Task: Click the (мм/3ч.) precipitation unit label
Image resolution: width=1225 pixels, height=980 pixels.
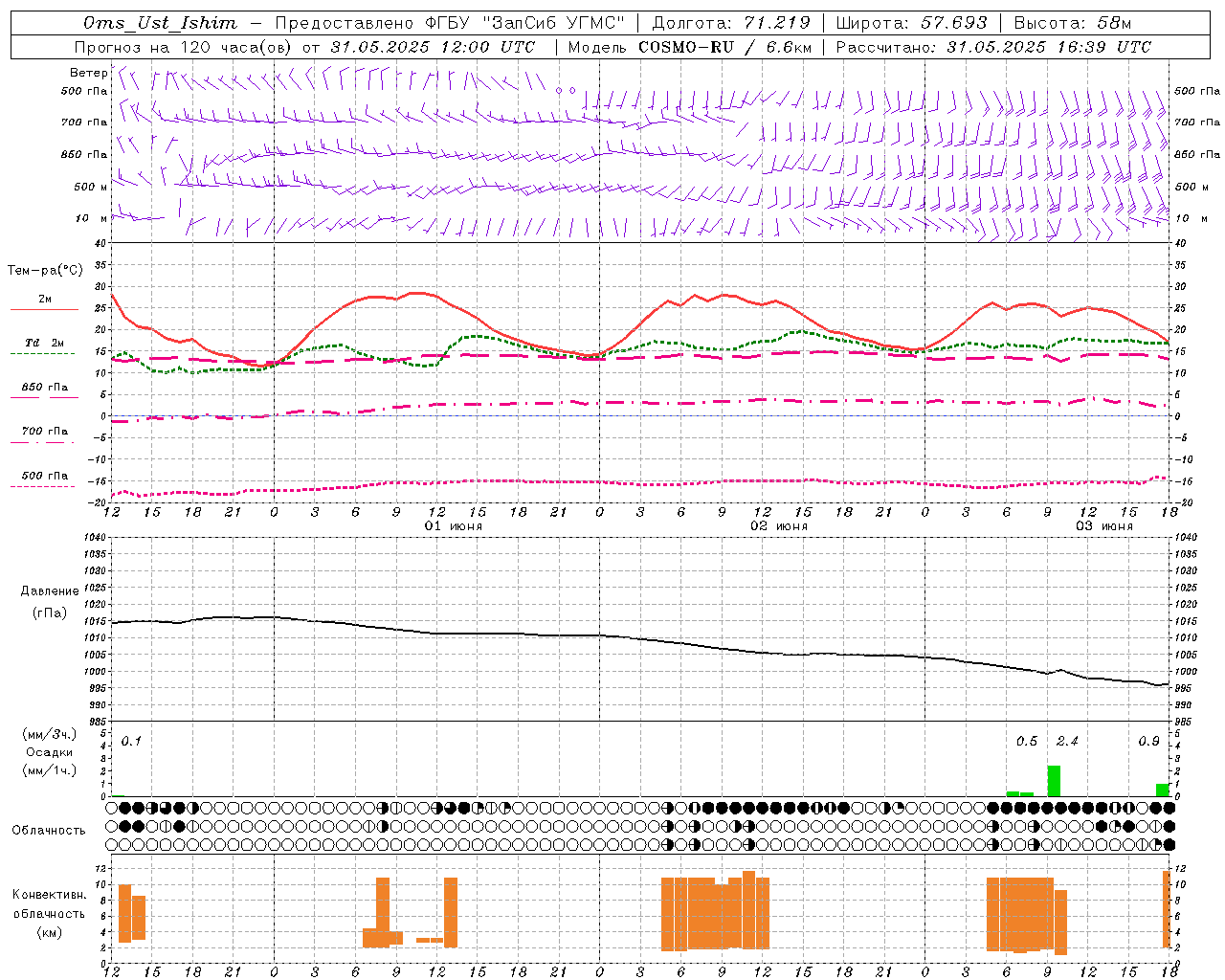Action: click(x=50, y=734)
